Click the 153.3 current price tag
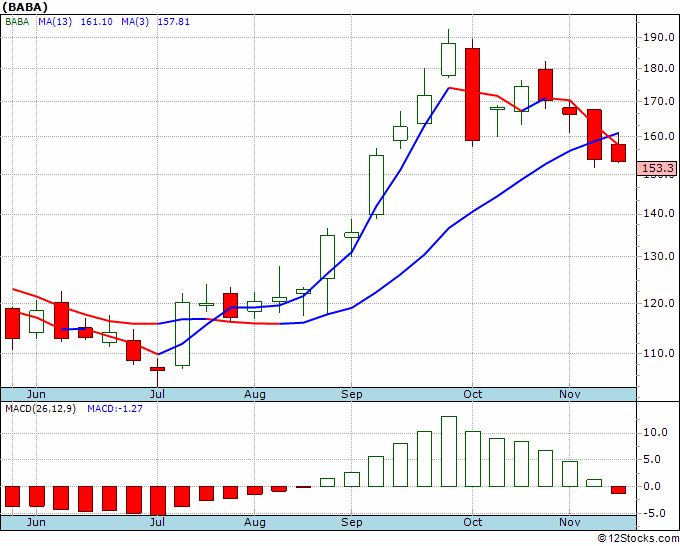This screenshot has width=680, height=546. [658, 168]
